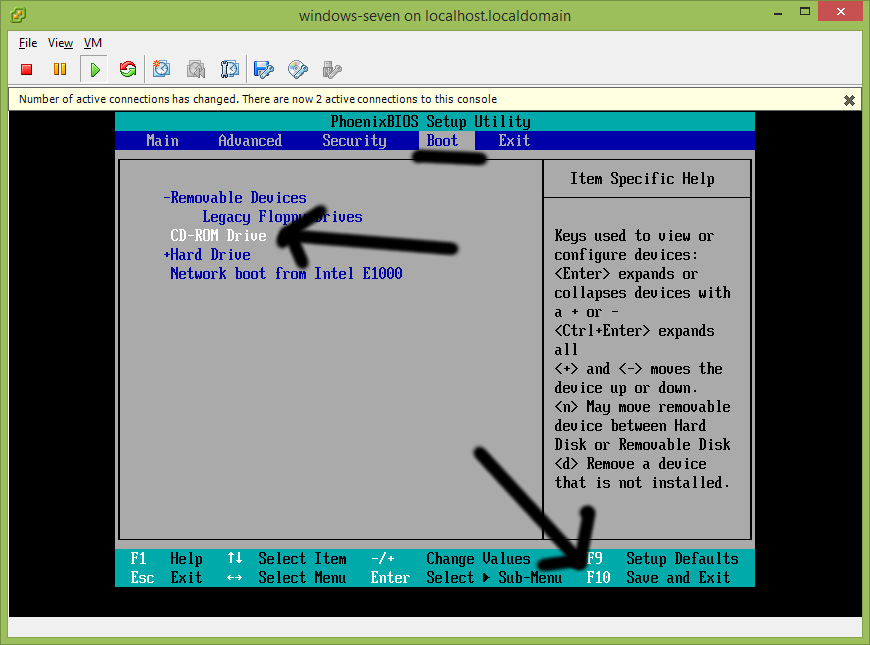Click the vSphere console icon in the title bar
Image resolution: width=870 pixels, height=645 pixels.
pyautogui.click(x=18, y=15)
